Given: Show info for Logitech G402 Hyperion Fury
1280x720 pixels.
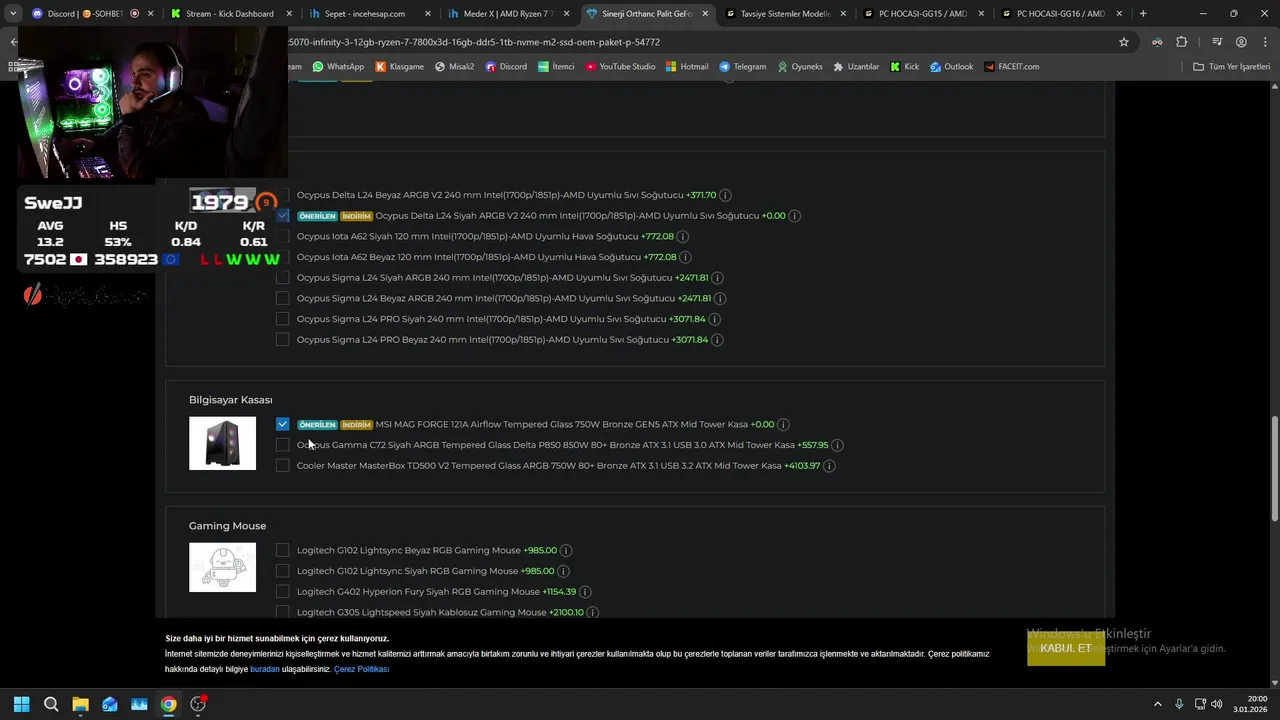Looking at the screenshot, I should [585, 592].
